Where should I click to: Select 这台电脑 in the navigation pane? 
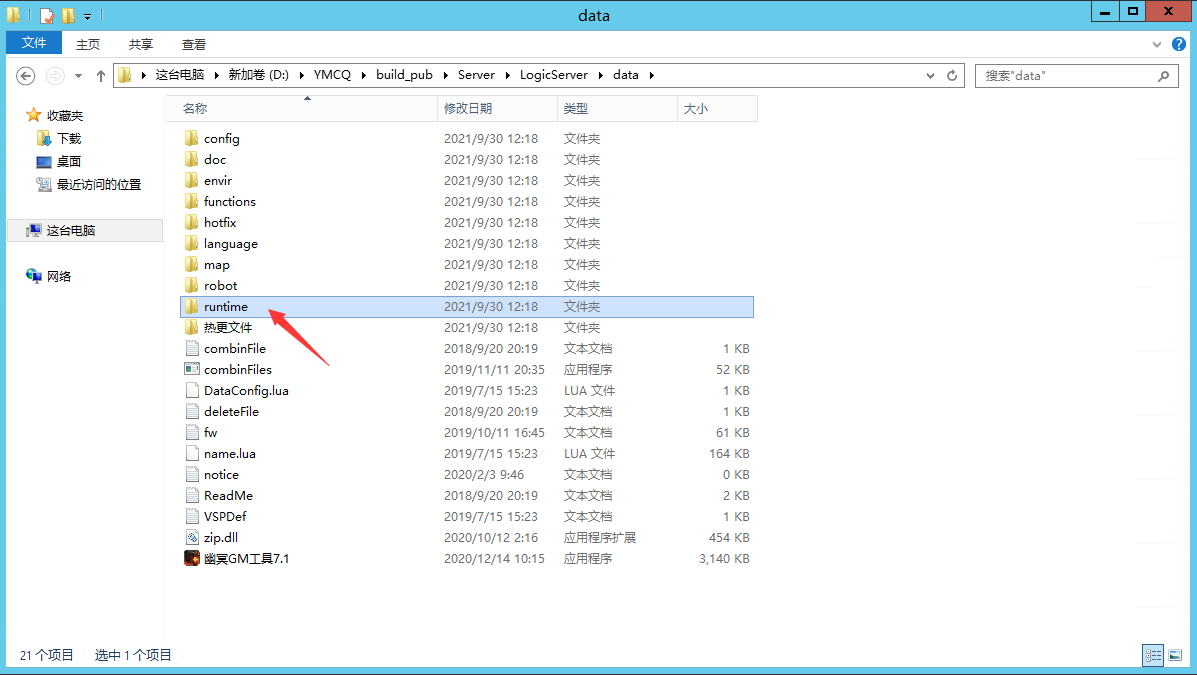click(70, 230)
